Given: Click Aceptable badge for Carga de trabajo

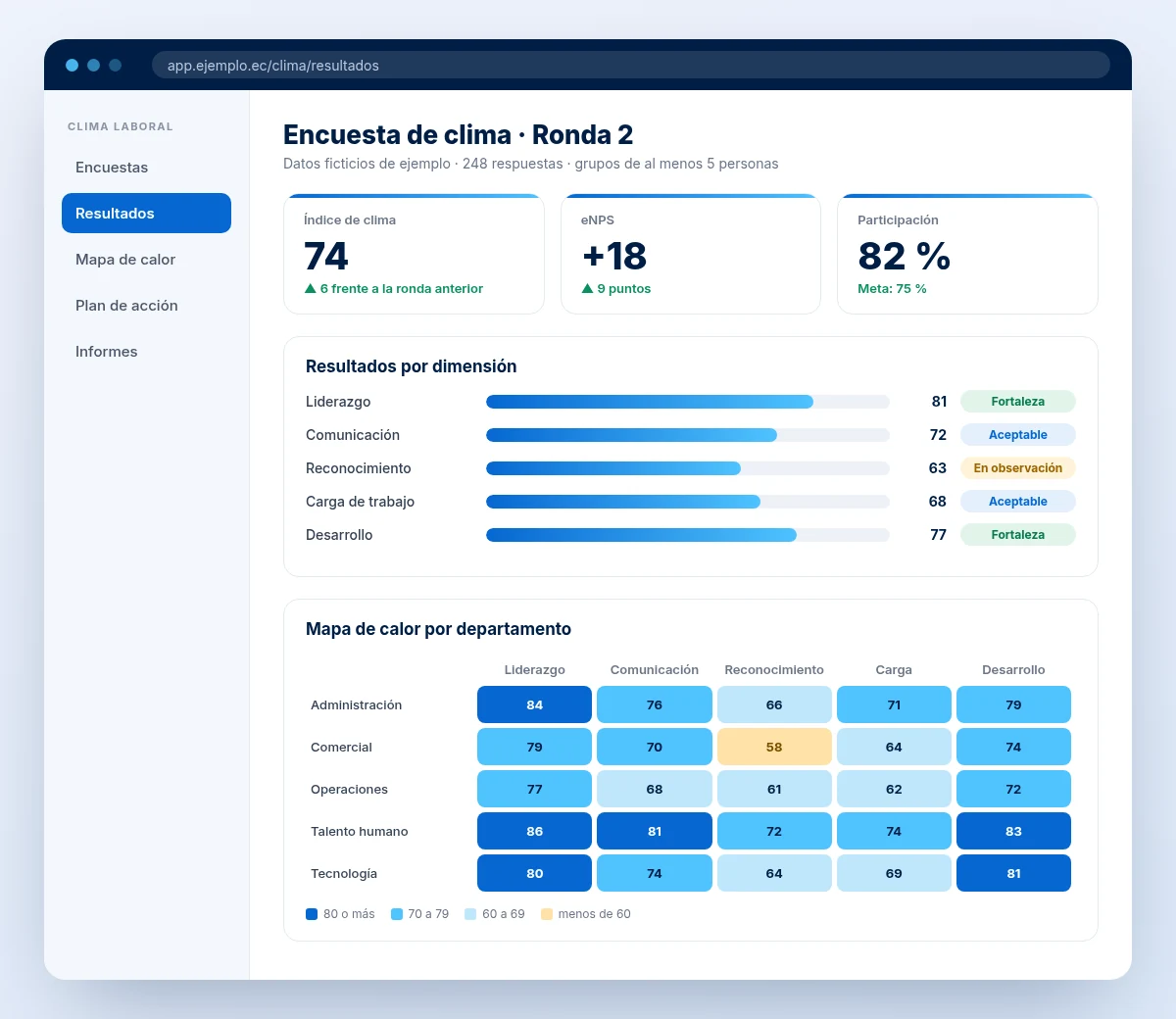Looking at the screenshot, I should click(x=1018, y=502).
